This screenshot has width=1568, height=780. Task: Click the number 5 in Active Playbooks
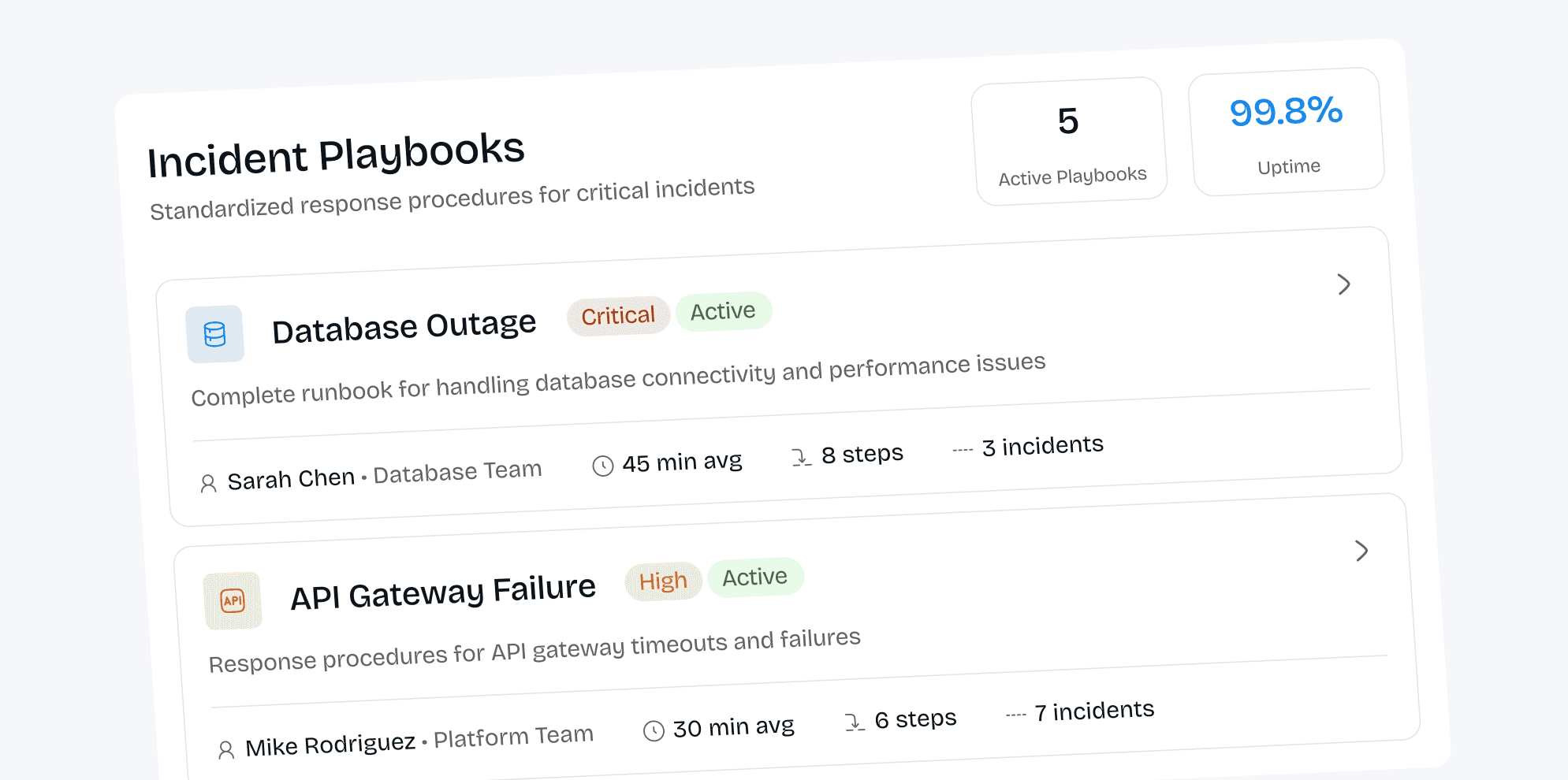(1068, 121)
